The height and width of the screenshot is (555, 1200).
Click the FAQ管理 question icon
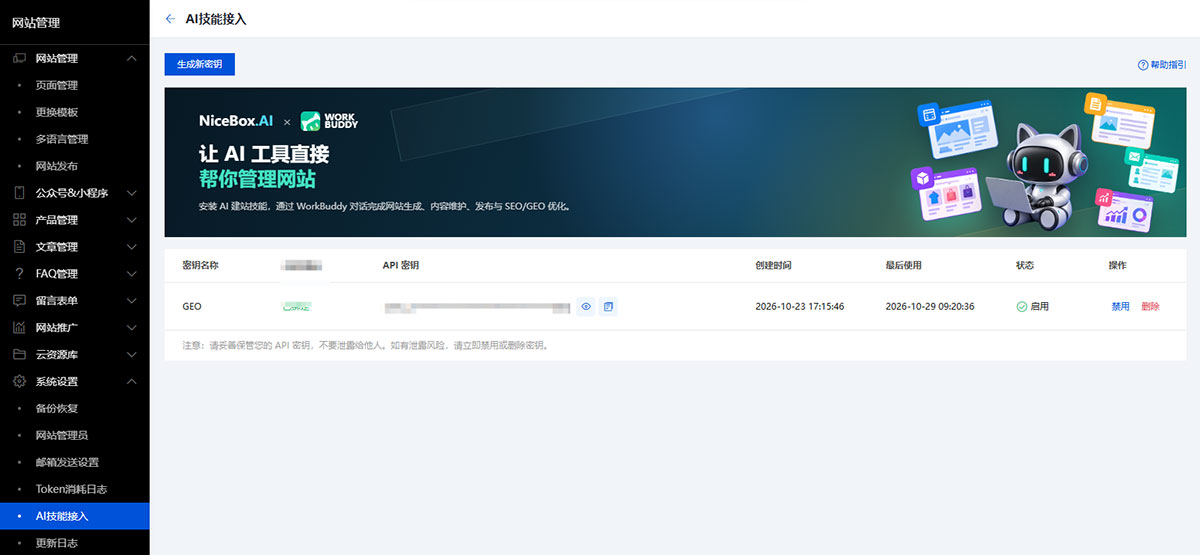click(x=18, y=274)
